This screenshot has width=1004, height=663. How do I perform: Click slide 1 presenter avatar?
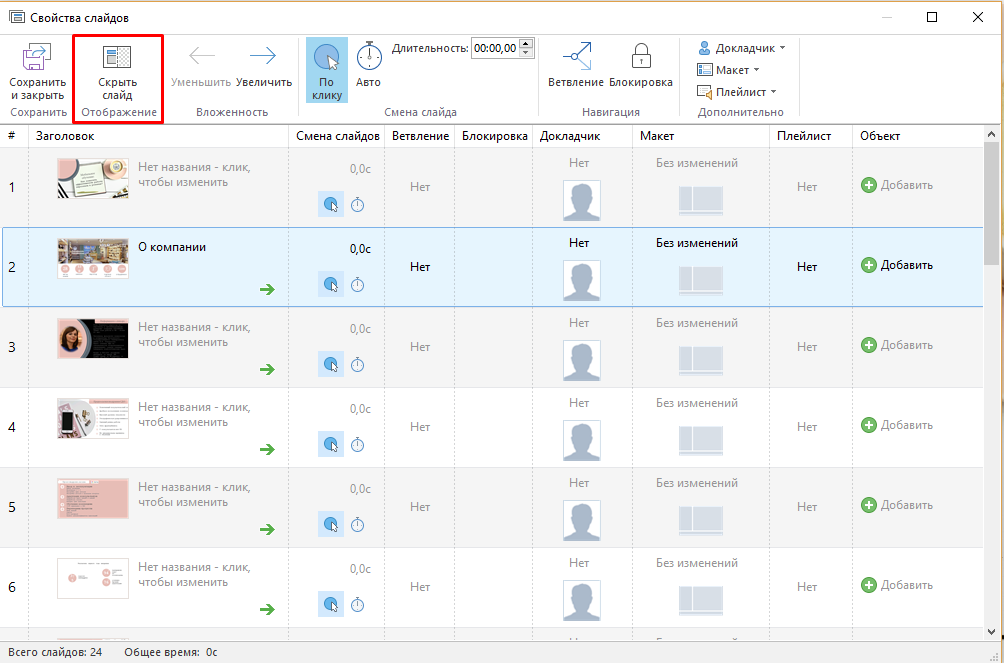pyautogui.click(x=582, y=201)
